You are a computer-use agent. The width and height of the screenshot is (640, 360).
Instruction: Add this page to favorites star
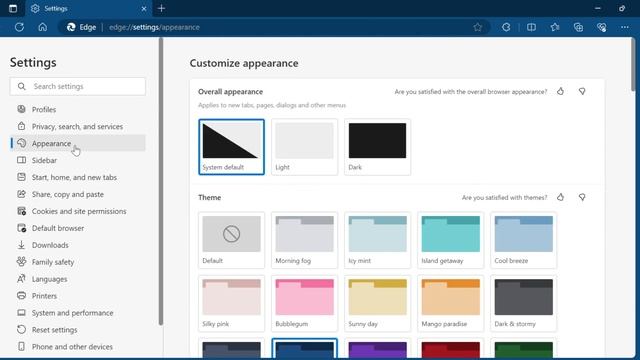[x=478, y=27]
